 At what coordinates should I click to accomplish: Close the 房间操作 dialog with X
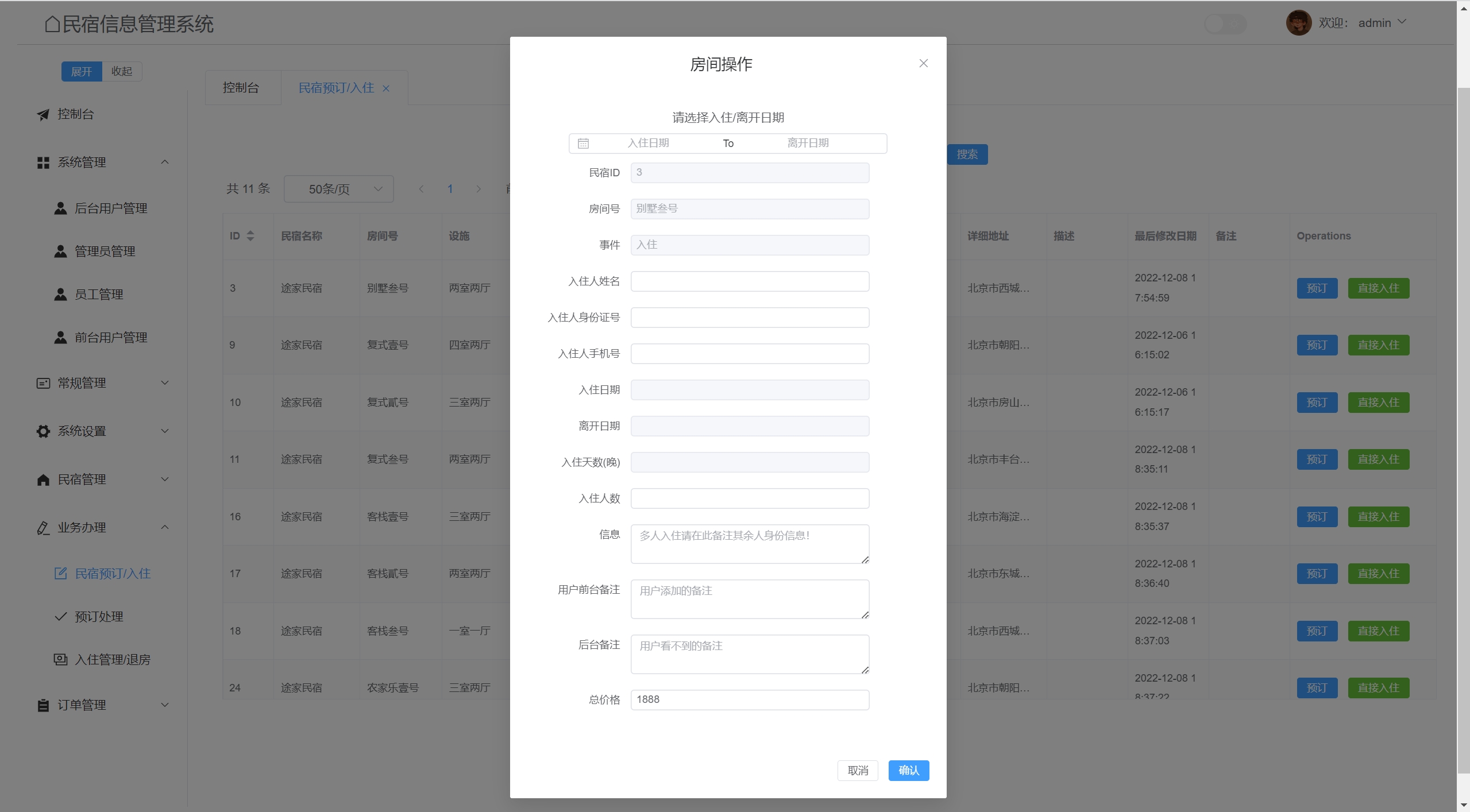[923, 64]
